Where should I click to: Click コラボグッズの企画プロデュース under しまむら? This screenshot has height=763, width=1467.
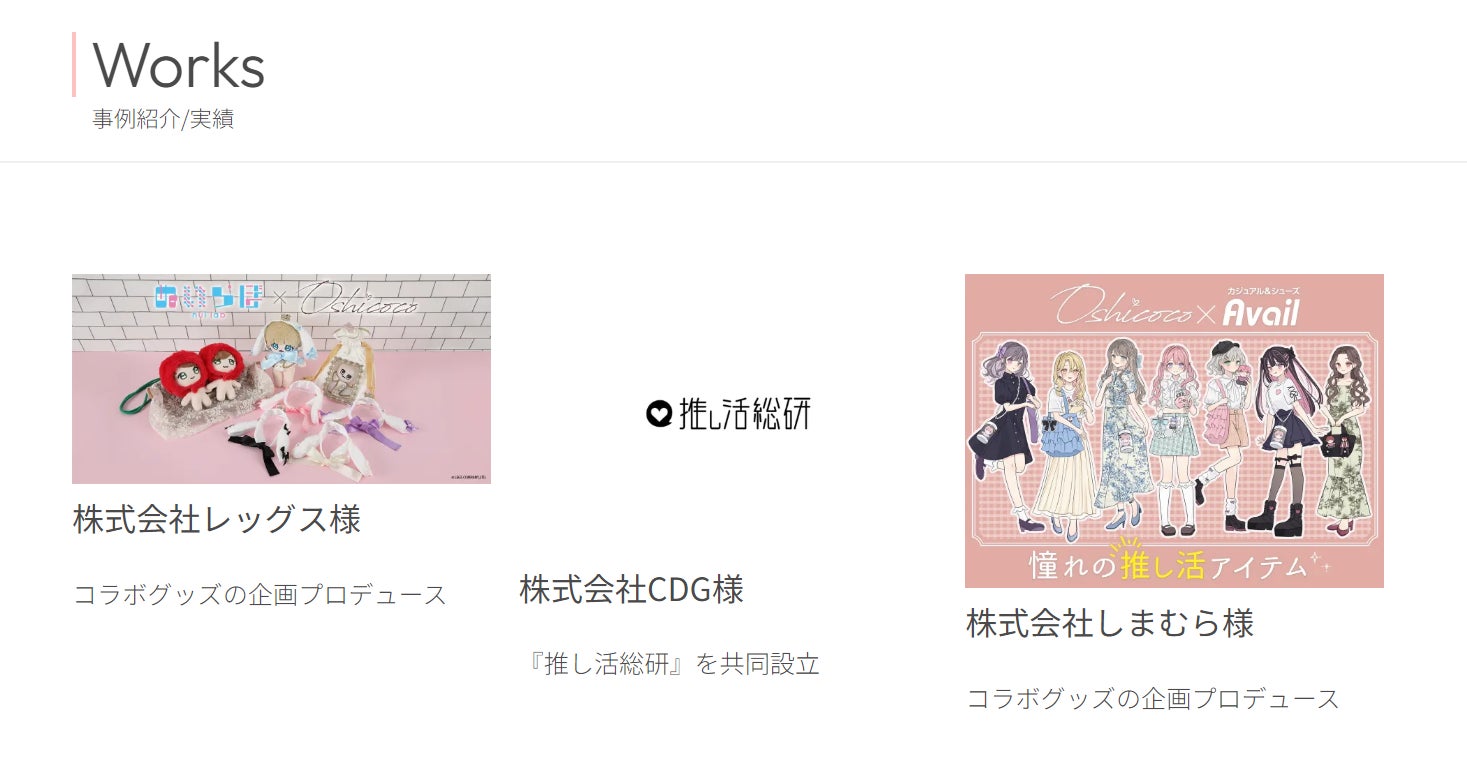pos(1153,699)
